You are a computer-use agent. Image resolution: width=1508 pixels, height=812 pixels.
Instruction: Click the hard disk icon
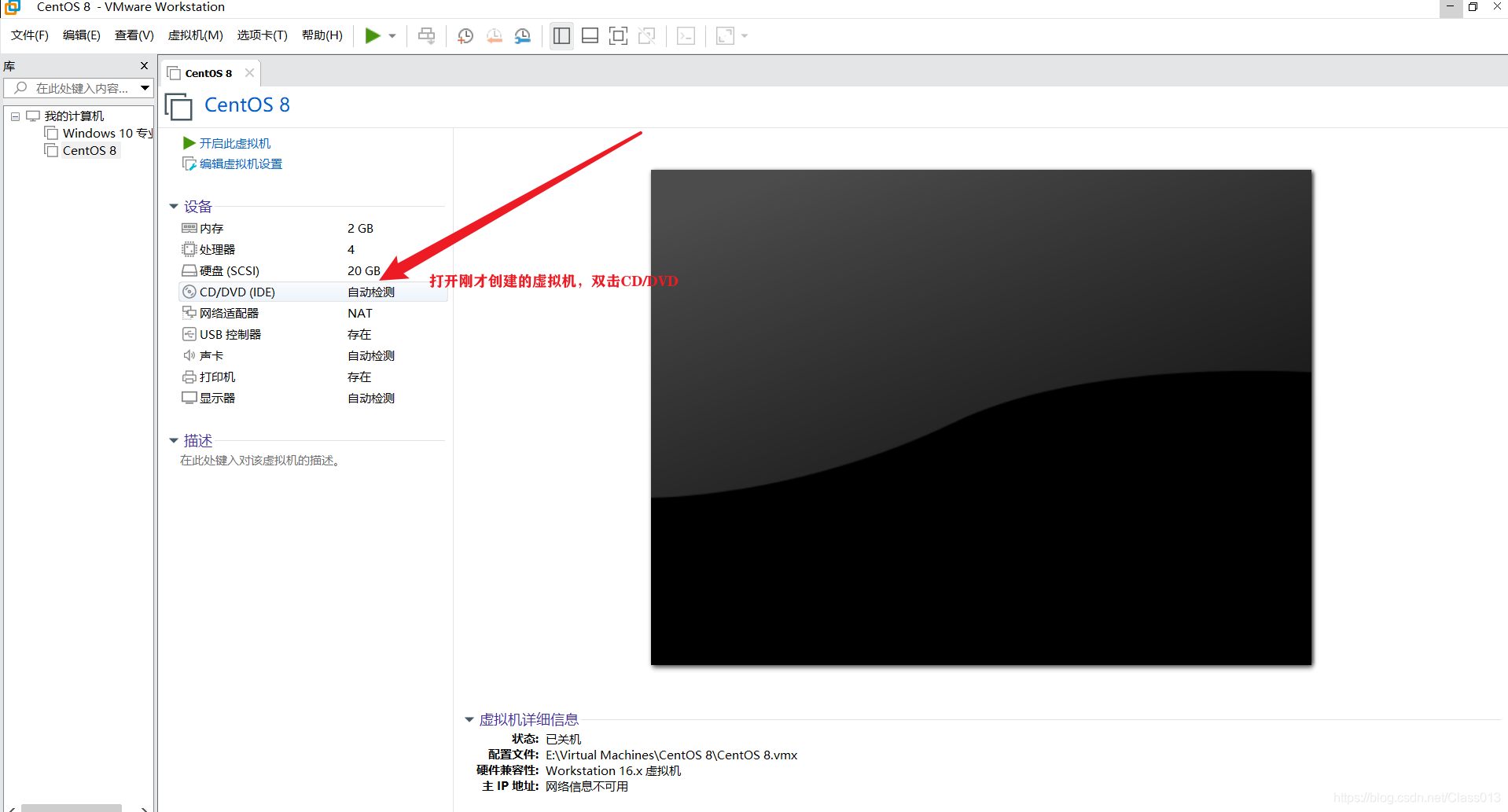(189, 270)
